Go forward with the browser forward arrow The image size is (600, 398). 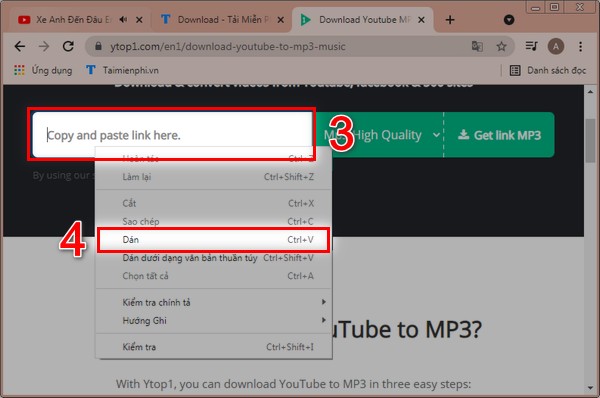(44, 46)
